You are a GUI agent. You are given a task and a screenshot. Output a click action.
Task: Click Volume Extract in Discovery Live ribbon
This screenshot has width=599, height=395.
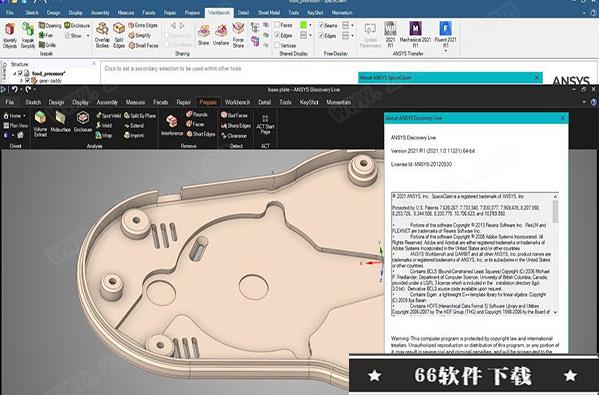point(40,124)
